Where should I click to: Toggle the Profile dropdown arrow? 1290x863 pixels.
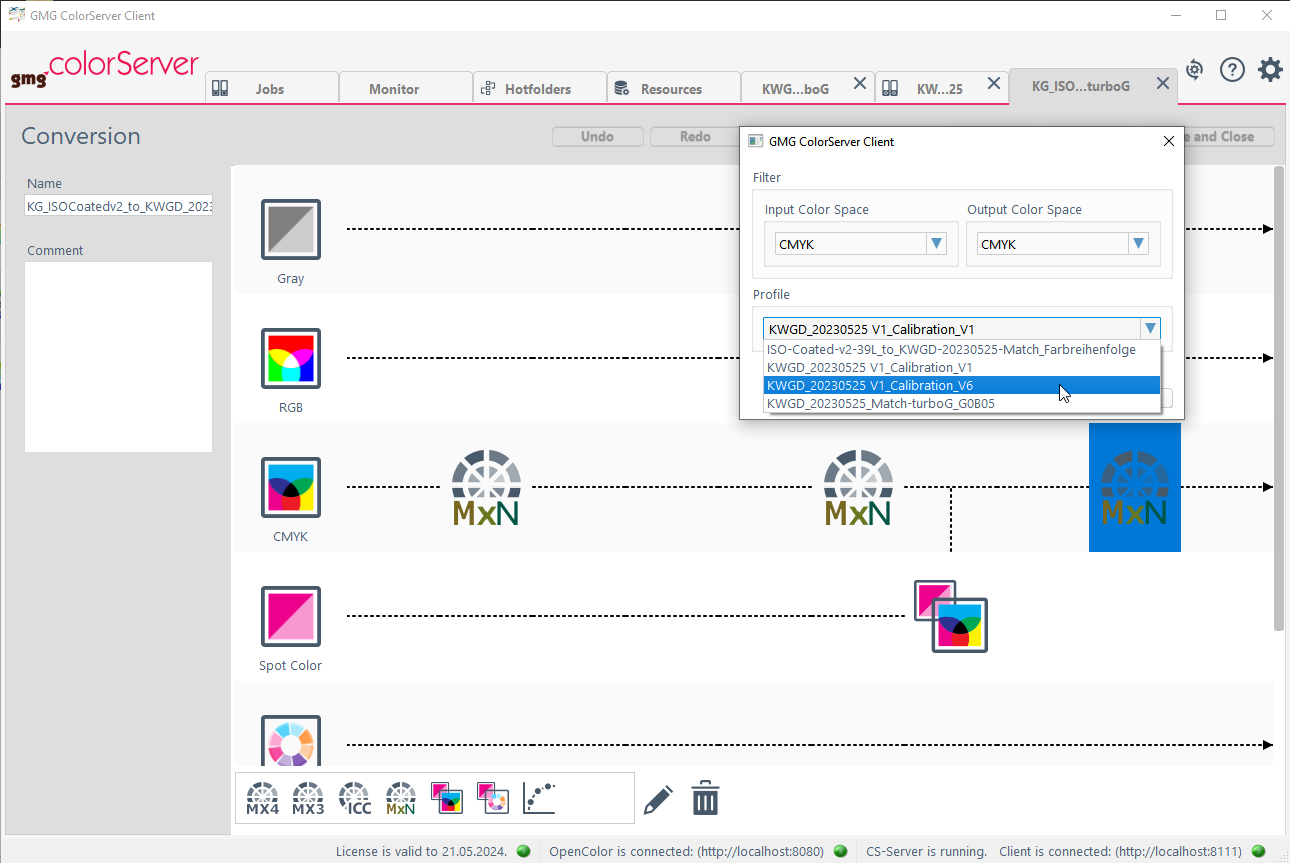pyautogui.click(x=1151, y=329)
